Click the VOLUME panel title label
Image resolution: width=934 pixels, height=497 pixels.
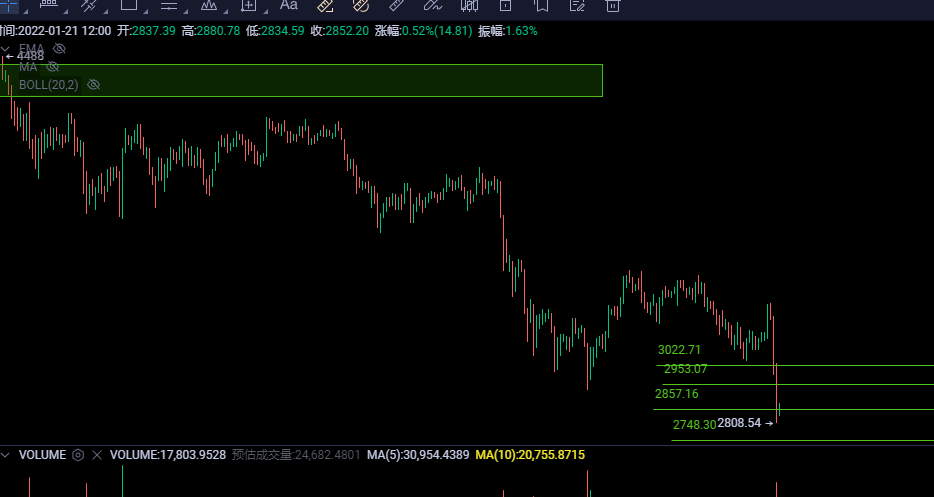42,455
